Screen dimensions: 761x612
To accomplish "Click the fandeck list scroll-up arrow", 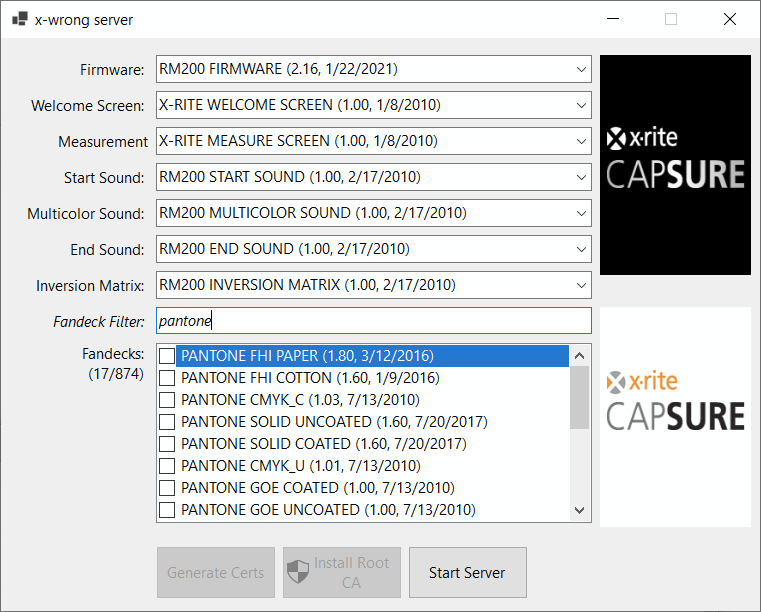I will [579, 356].
